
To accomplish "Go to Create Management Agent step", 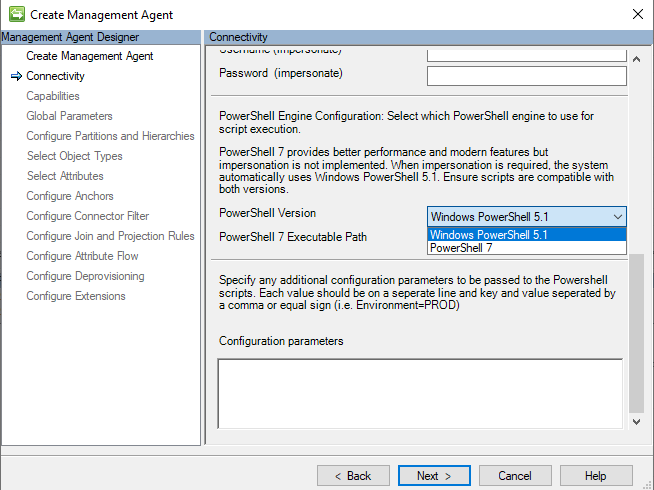I will click(89, 56).
